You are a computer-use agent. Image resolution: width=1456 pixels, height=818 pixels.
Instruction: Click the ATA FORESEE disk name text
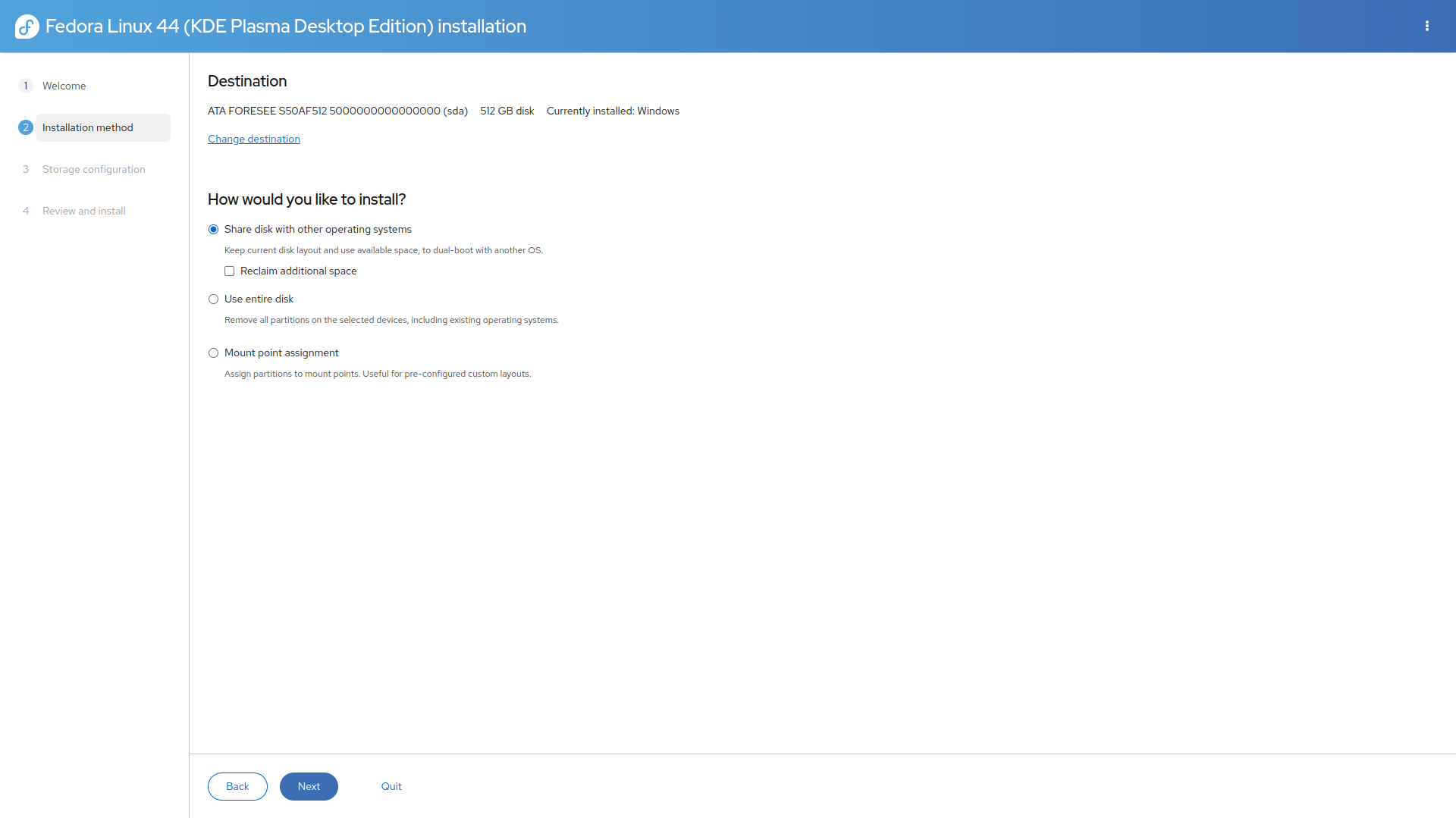coord(337,111)
